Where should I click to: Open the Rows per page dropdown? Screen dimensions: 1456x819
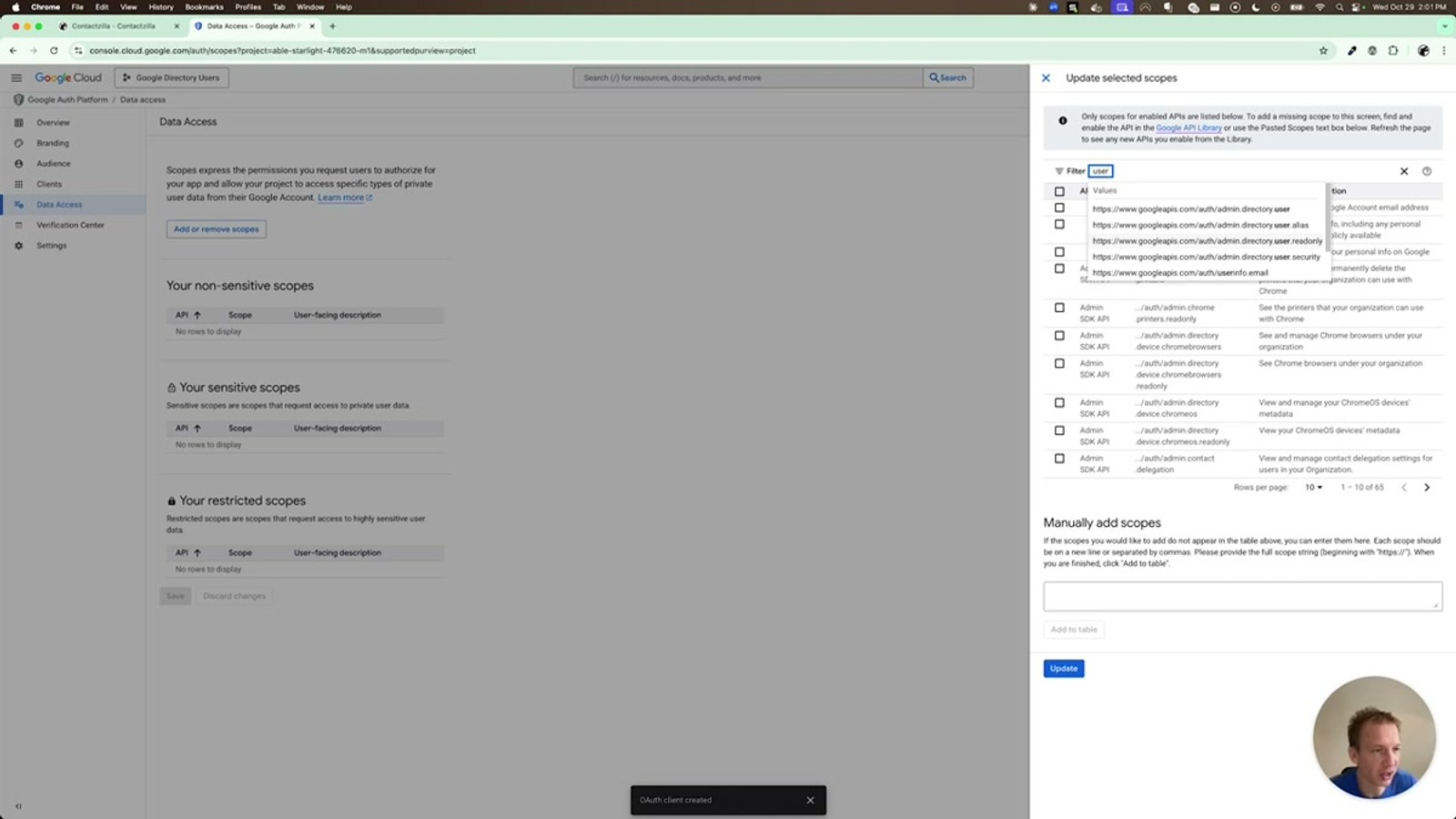1314,488
